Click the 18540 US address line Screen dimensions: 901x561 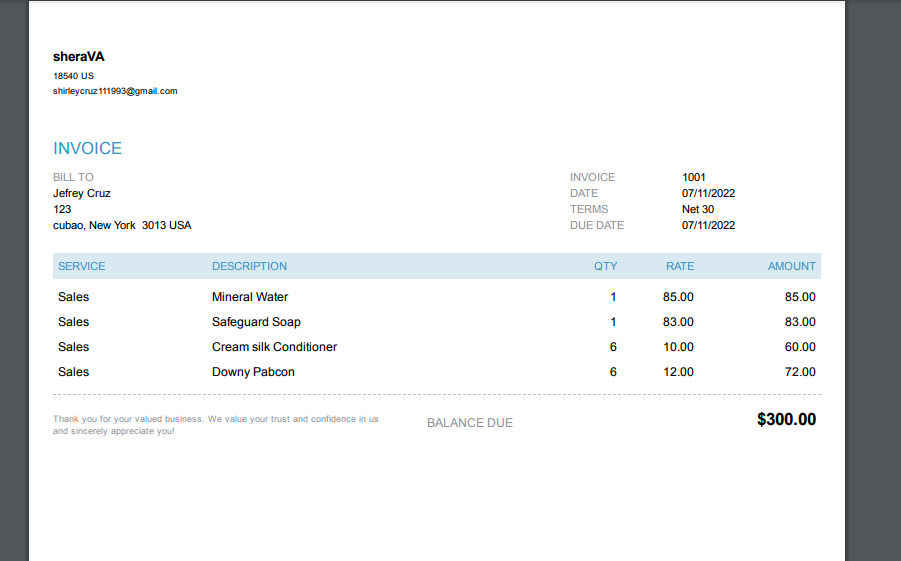(x=73, y=76)
